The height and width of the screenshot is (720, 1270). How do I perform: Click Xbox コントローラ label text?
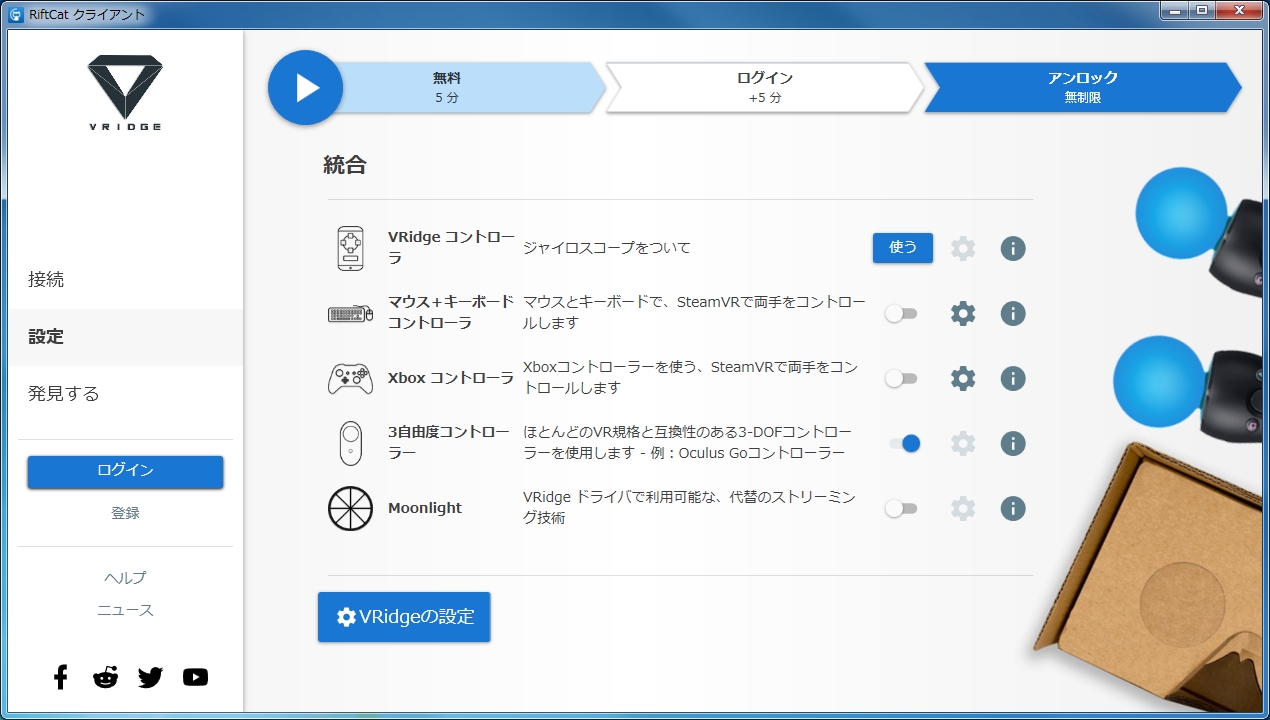(x=451, y=379)
